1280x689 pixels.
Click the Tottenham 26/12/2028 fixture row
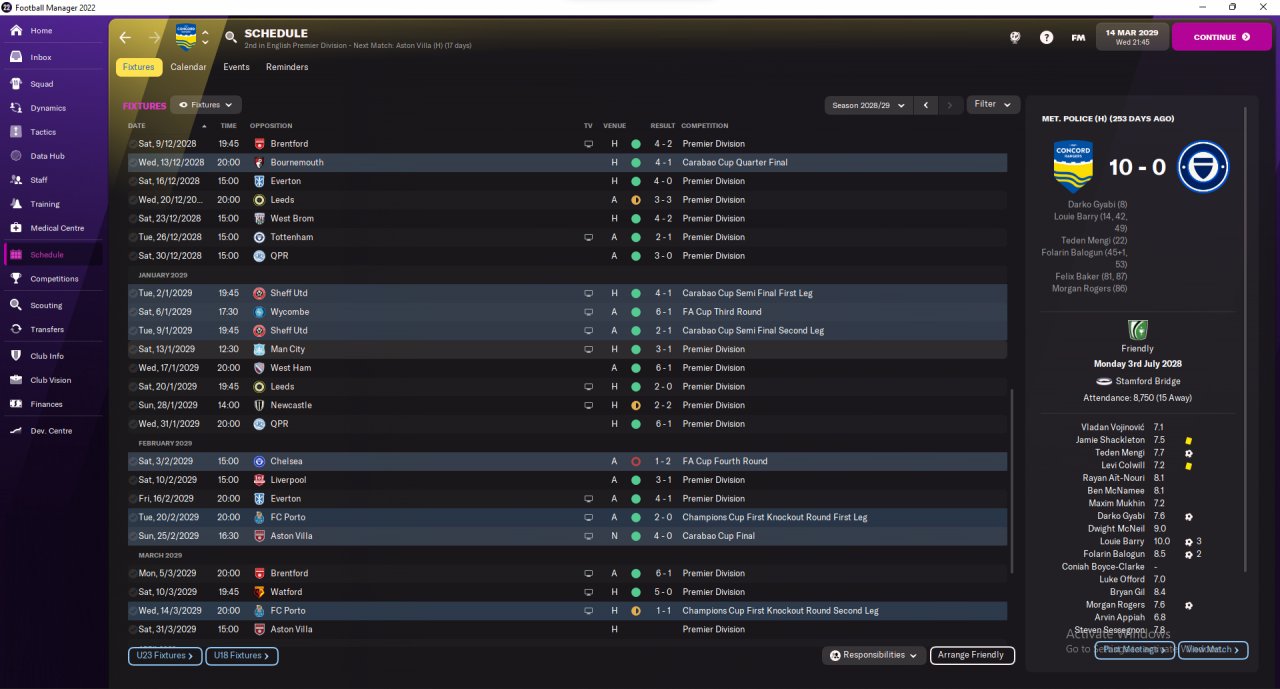pos(567,237)
